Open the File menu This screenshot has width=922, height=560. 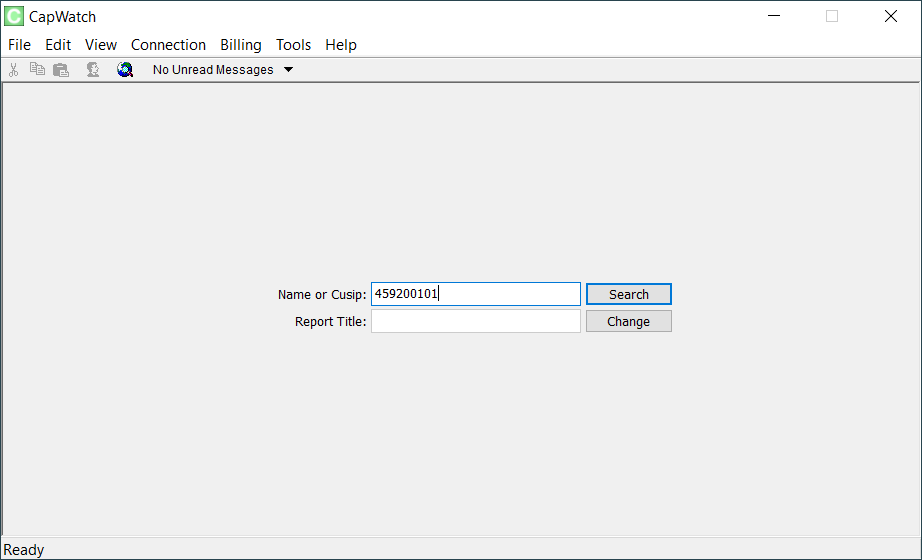click(19, 45)
